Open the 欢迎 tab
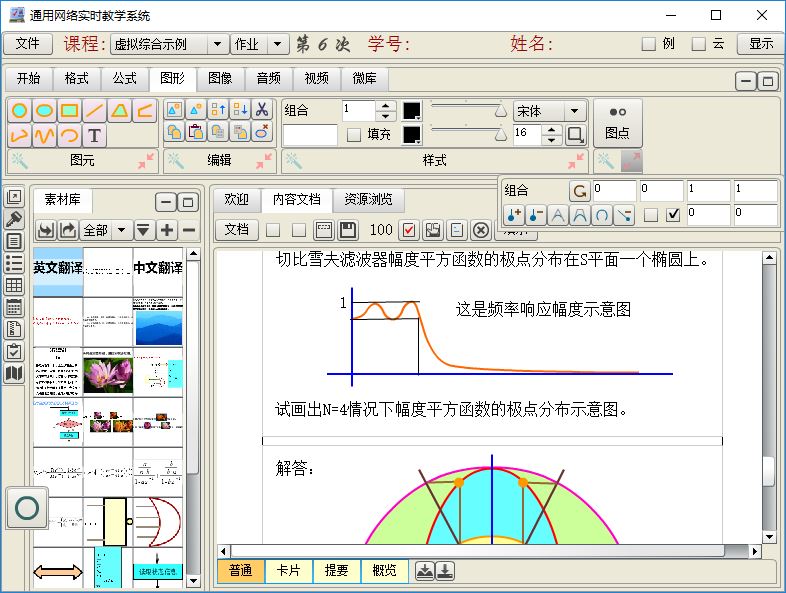This screenshot has width=786, height=593. coord(236,200)
